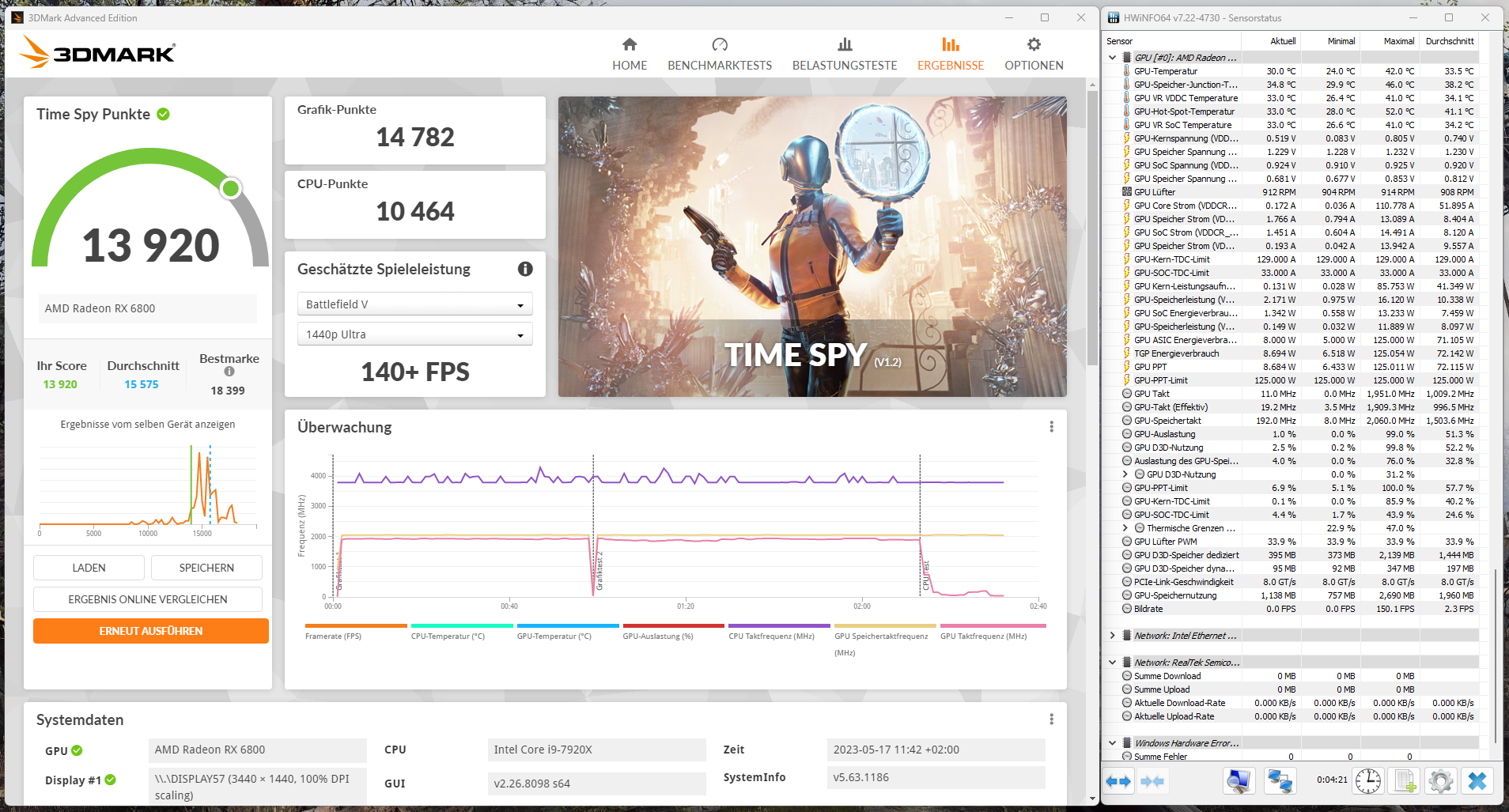
Task: Click the collapse-columns arrows in the HWiNFO toolbar
Action: point(1152,781)
